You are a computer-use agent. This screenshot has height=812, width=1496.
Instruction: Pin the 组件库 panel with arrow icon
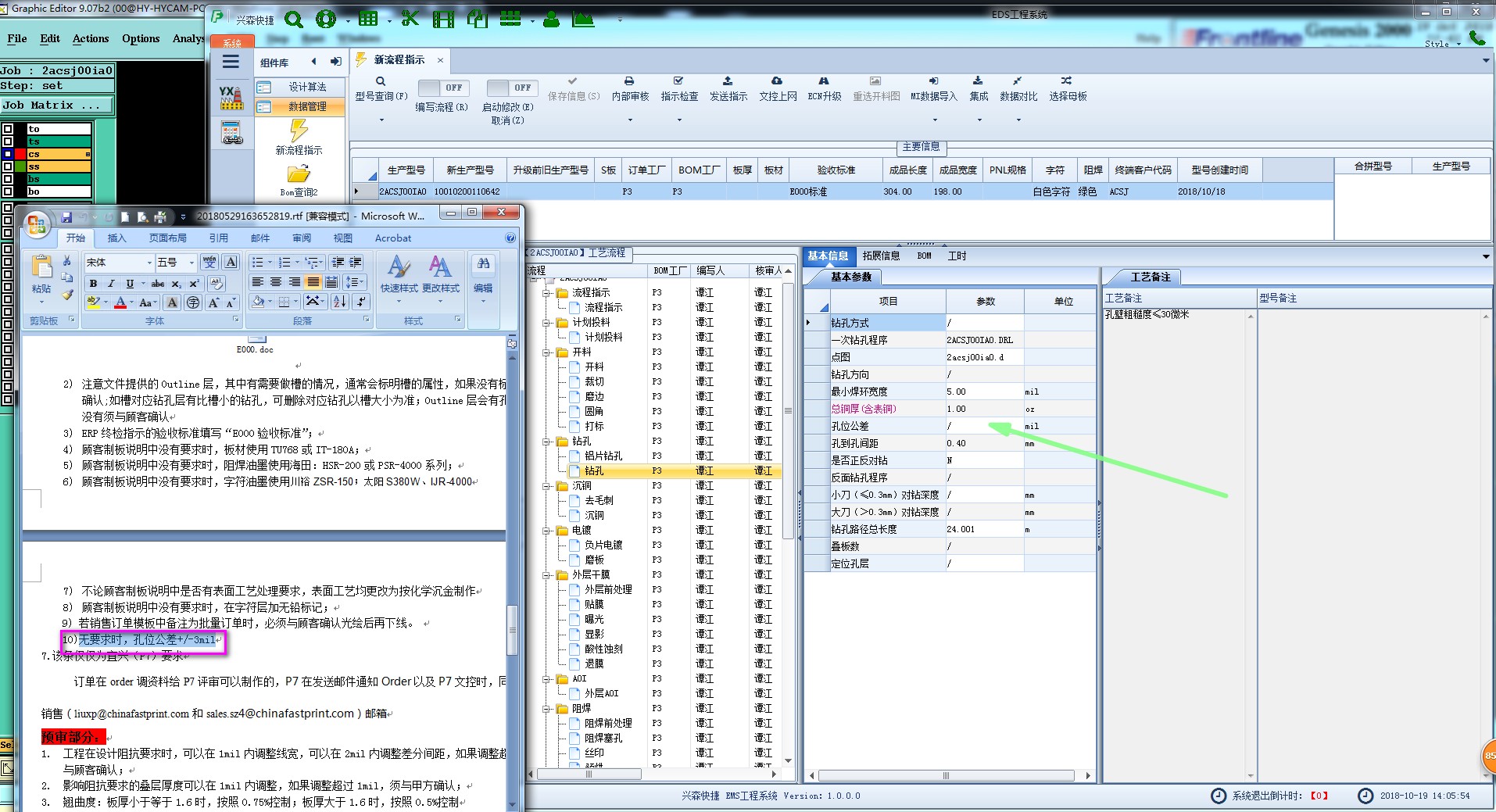click(x=335, y=62)
